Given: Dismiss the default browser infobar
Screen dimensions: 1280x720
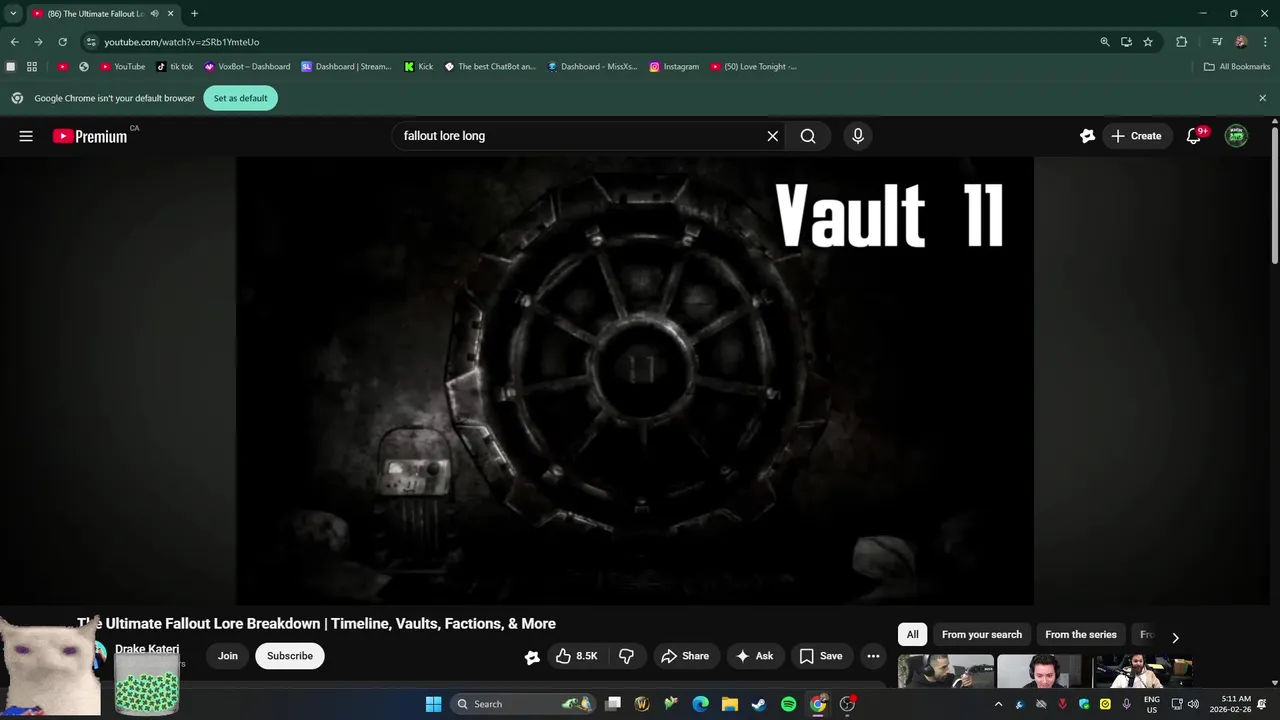Looking at the screenshot, I should (1262, 98).
